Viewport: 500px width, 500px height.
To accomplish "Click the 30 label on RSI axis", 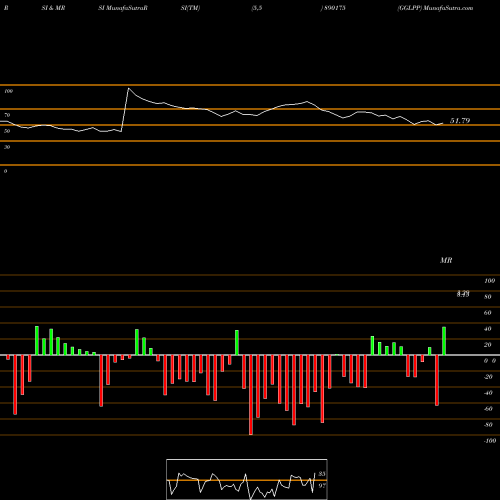I will point(7,147).
